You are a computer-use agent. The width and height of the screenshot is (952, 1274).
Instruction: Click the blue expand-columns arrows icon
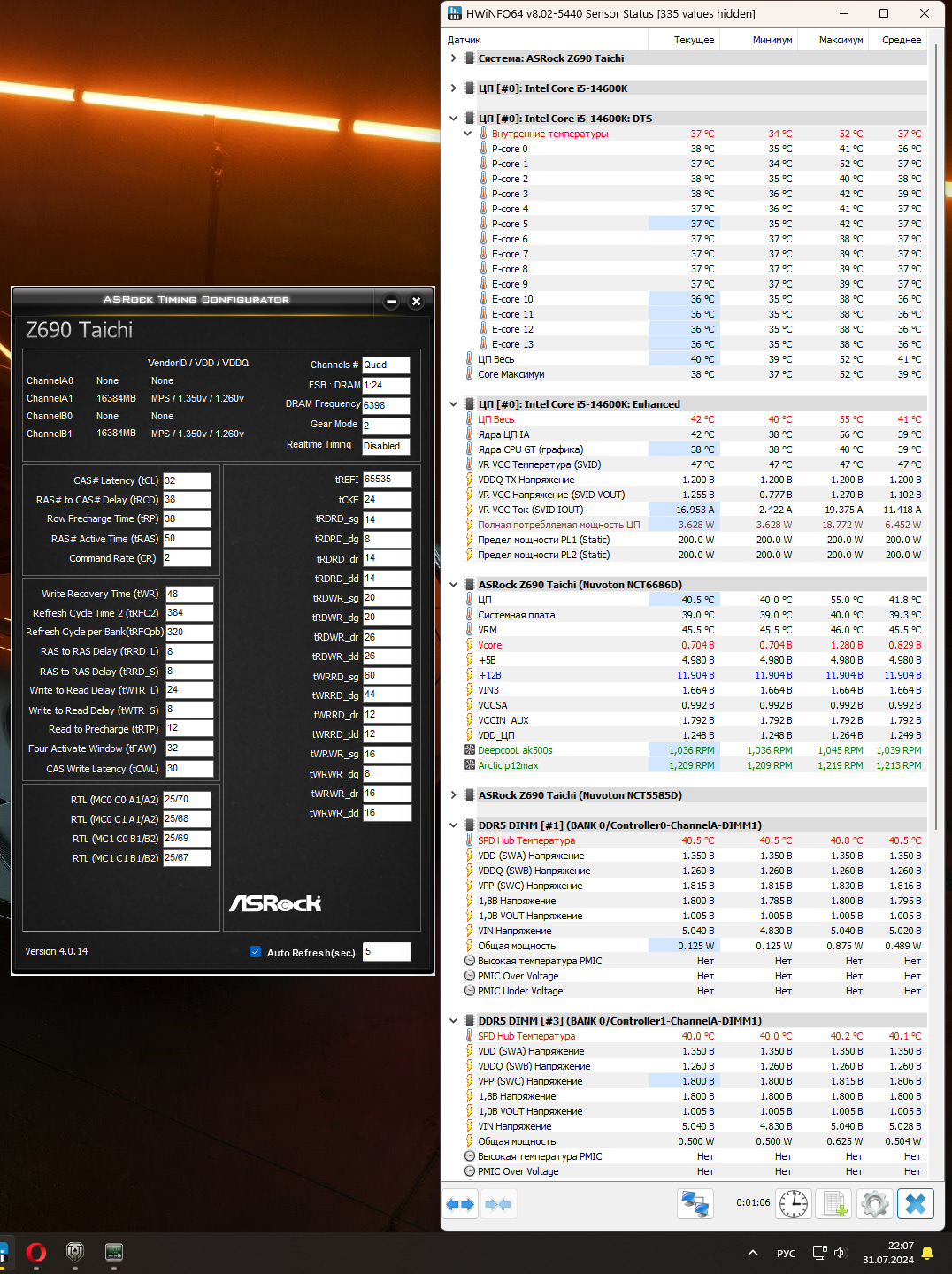460,1204
